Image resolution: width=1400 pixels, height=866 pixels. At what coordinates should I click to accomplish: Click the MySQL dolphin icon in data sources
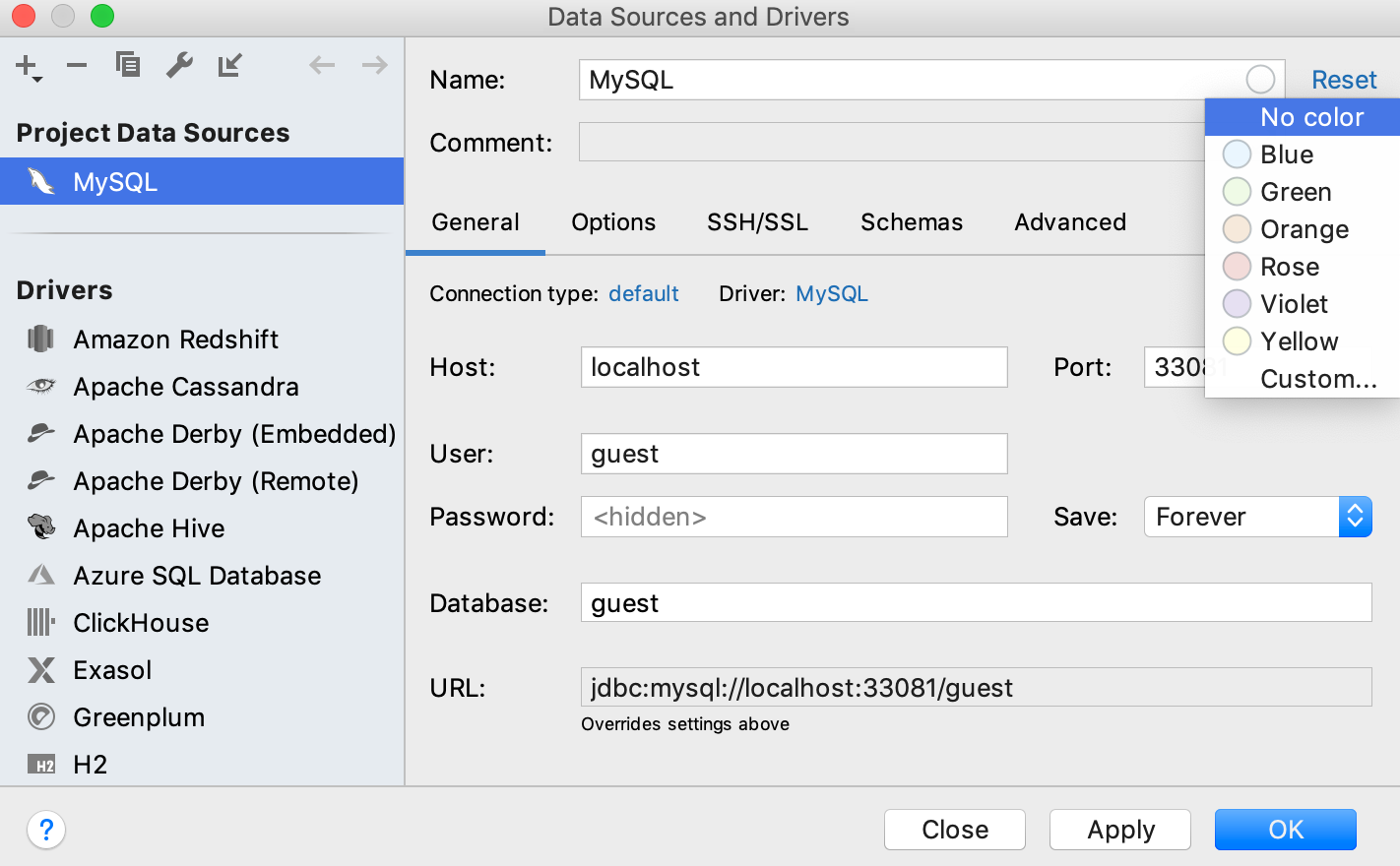click(x=41, y=181)
